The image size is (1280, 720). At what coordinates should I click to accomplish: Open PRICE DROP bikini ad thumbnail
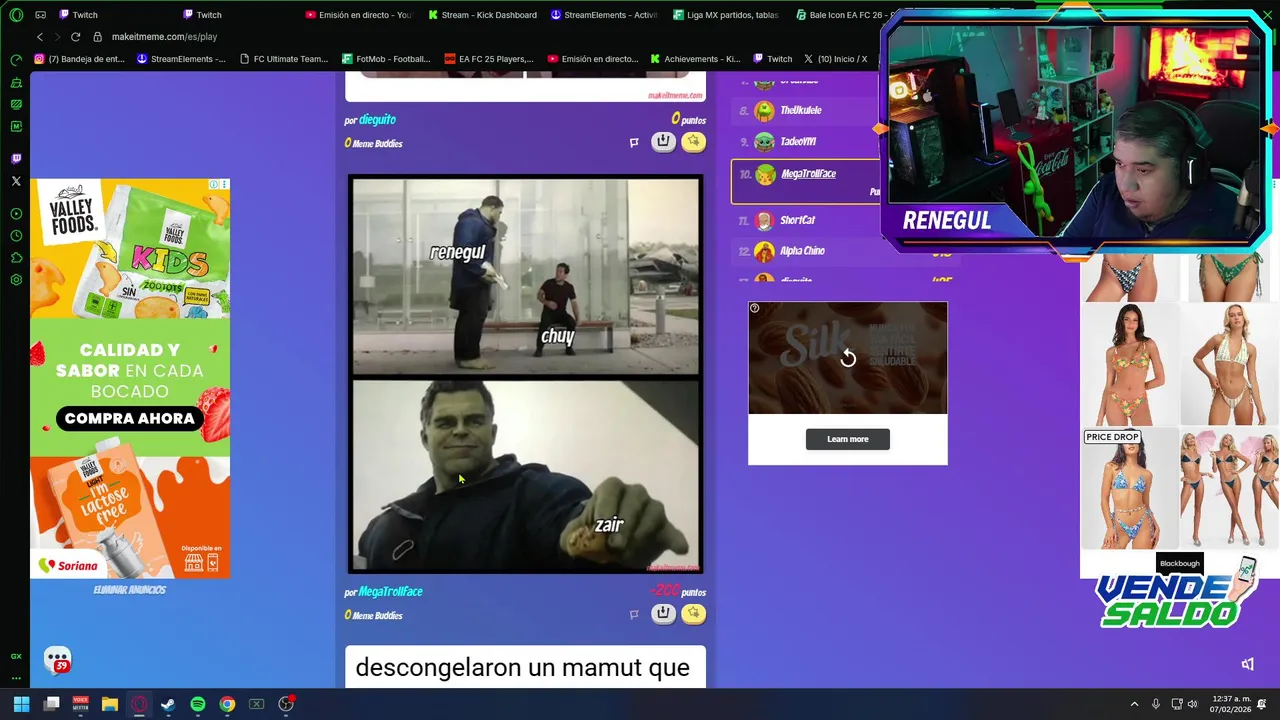[1130, 490]
